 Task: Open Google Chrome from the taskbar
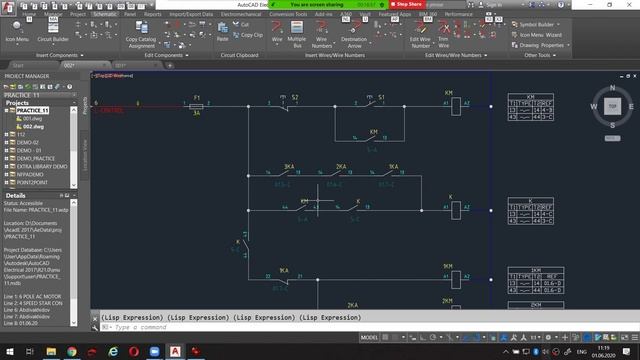[72, 351]
